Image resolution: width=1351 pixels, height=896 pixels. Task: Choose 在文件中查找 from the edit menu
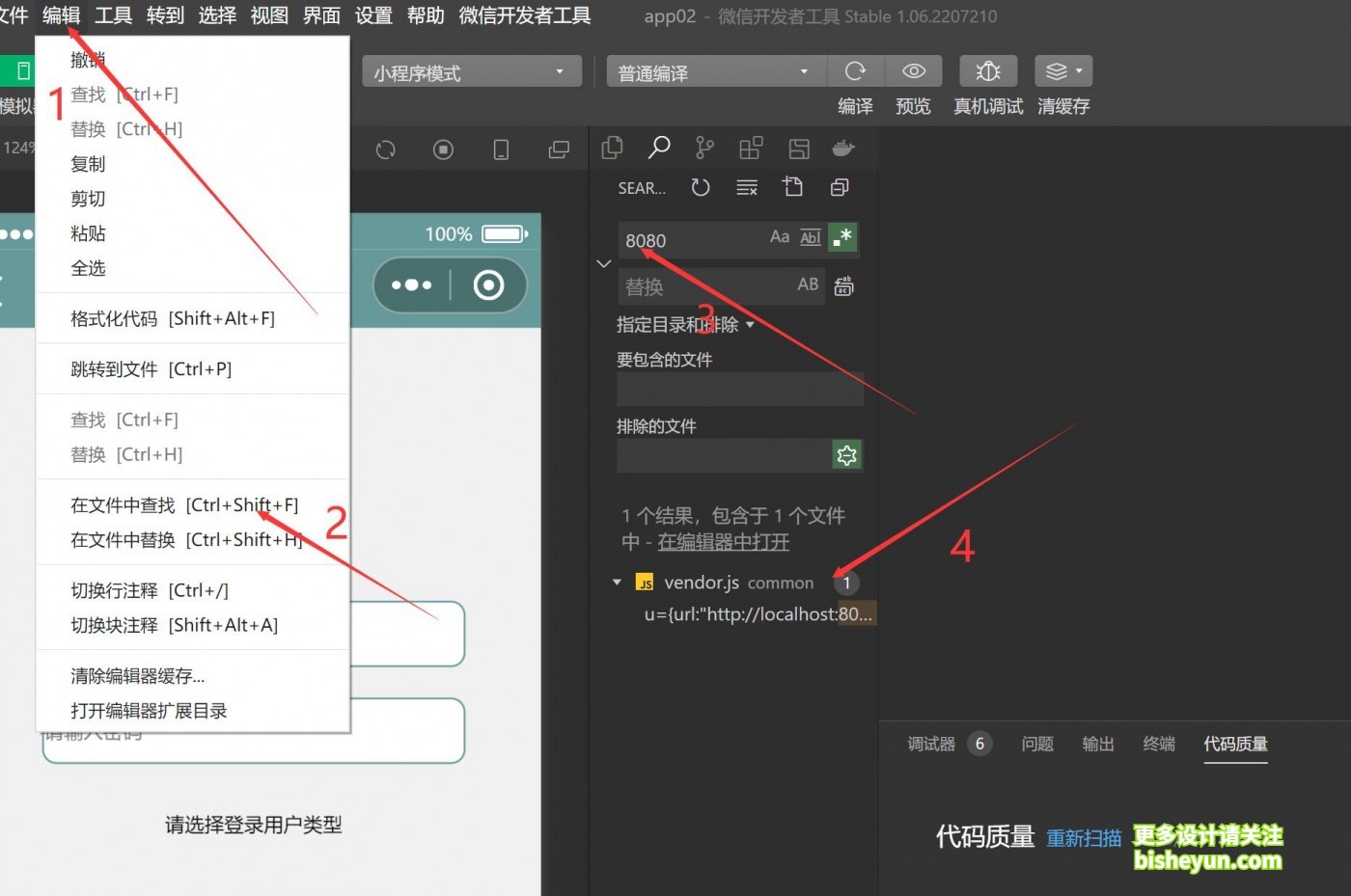(x=192, y=505)
